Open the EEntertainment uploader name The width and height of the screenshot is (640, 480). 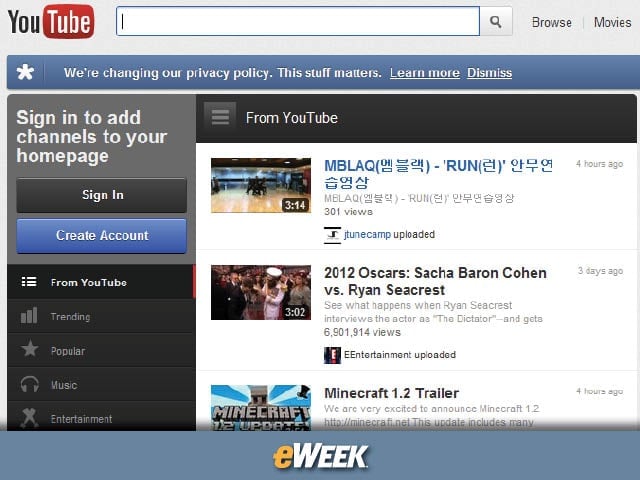point(378,355)
